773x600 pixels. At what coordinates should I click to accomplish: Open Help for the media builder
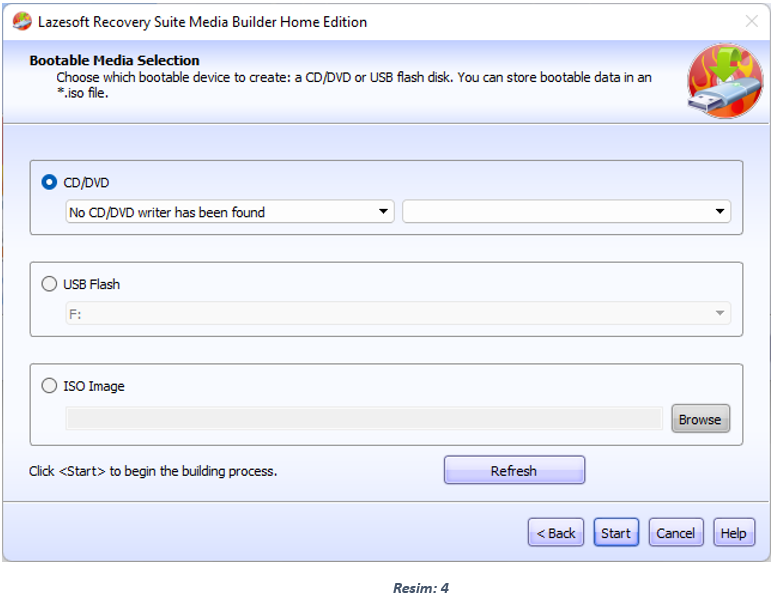733,533
